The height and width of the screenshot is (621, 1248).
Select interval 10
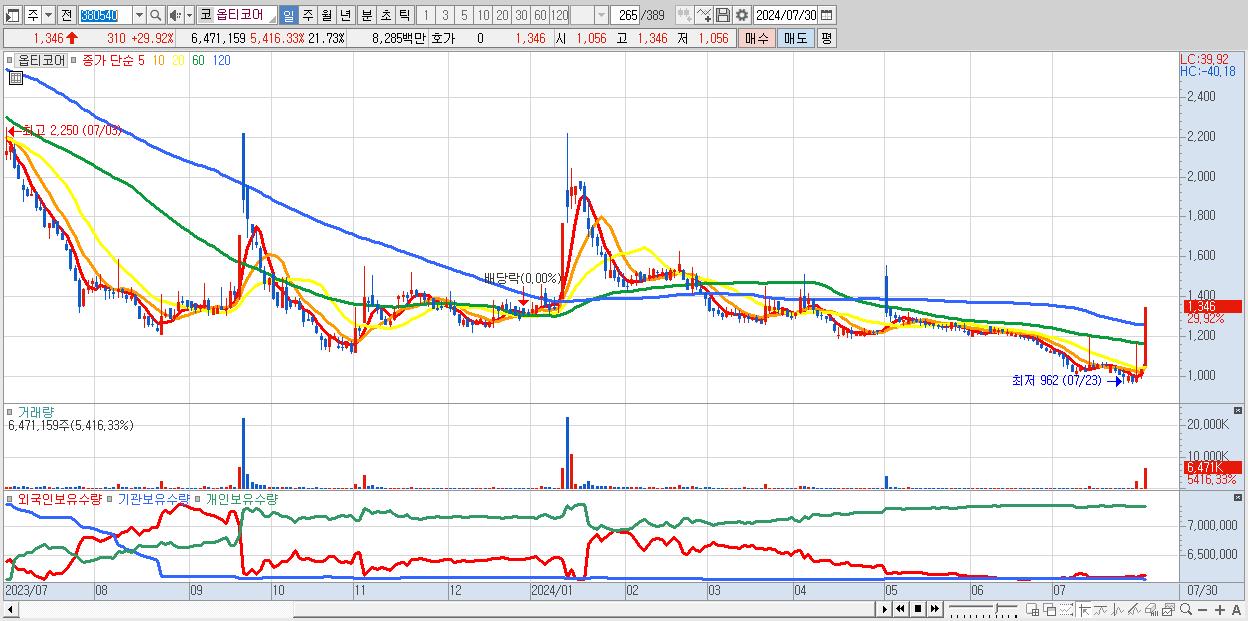pos(483,16)
